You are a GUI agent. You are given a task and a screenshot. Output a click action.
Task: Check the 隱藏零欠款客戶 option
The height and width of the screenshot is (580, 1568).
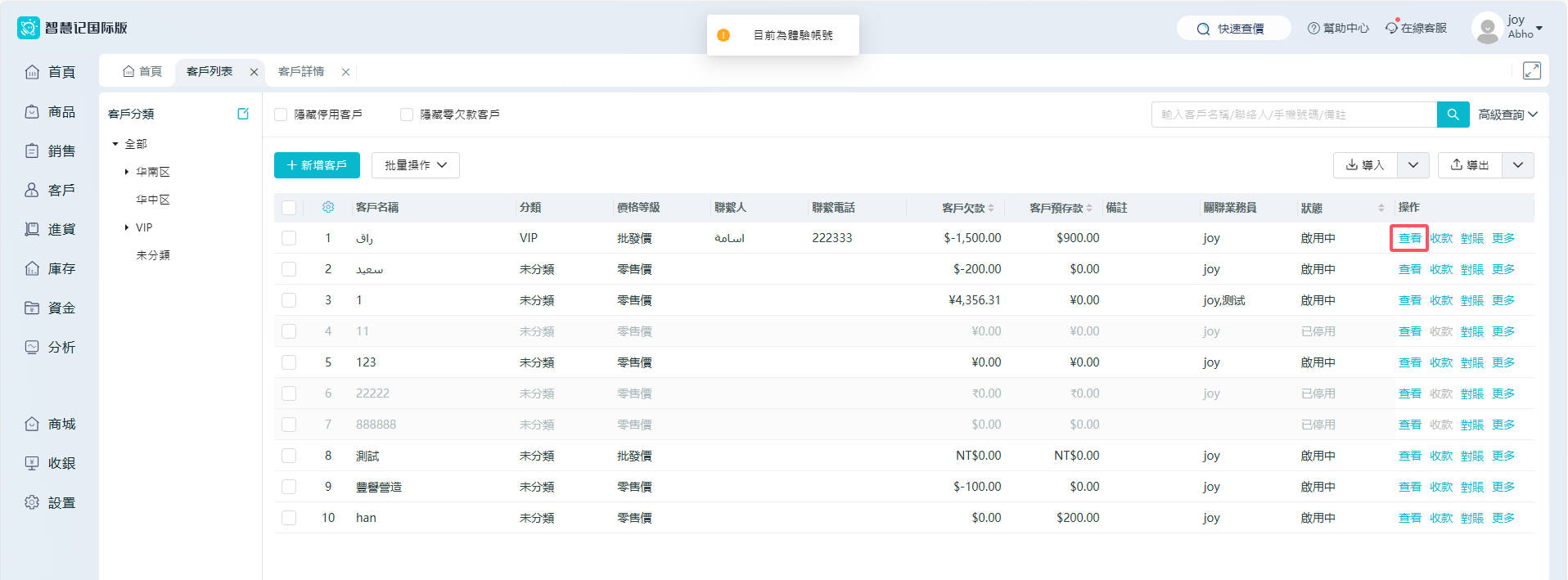point(407,115)
